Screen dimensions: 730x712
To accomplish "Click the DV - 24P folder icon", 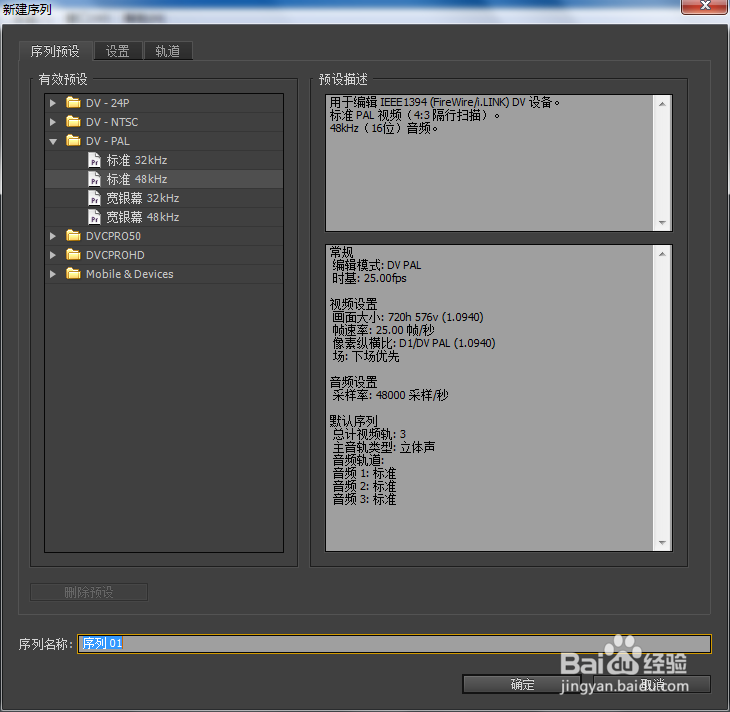I will 73,102.
